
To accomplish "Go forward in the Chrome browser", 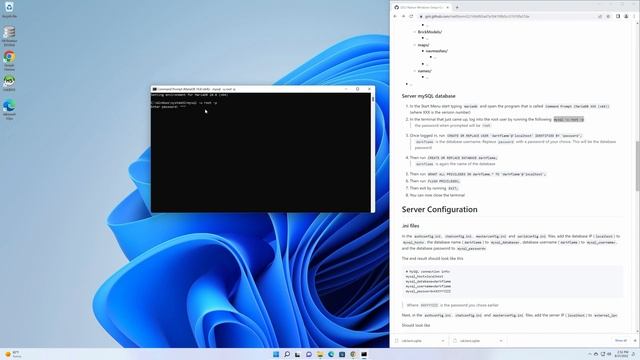I will tap(403, 16).
